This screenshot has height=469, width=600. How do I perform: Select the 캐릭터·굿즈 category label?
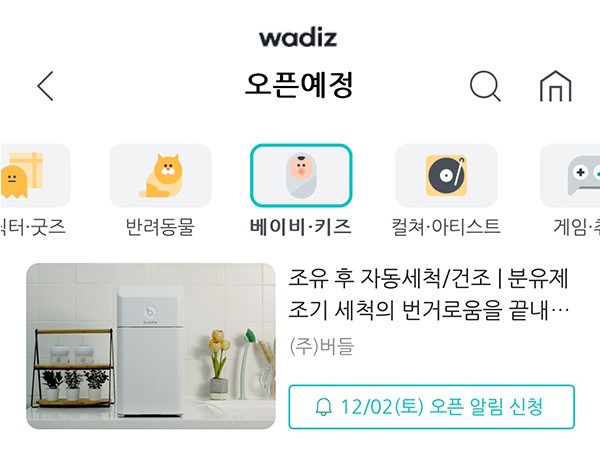pyautogui.click(x=33, y=226)
